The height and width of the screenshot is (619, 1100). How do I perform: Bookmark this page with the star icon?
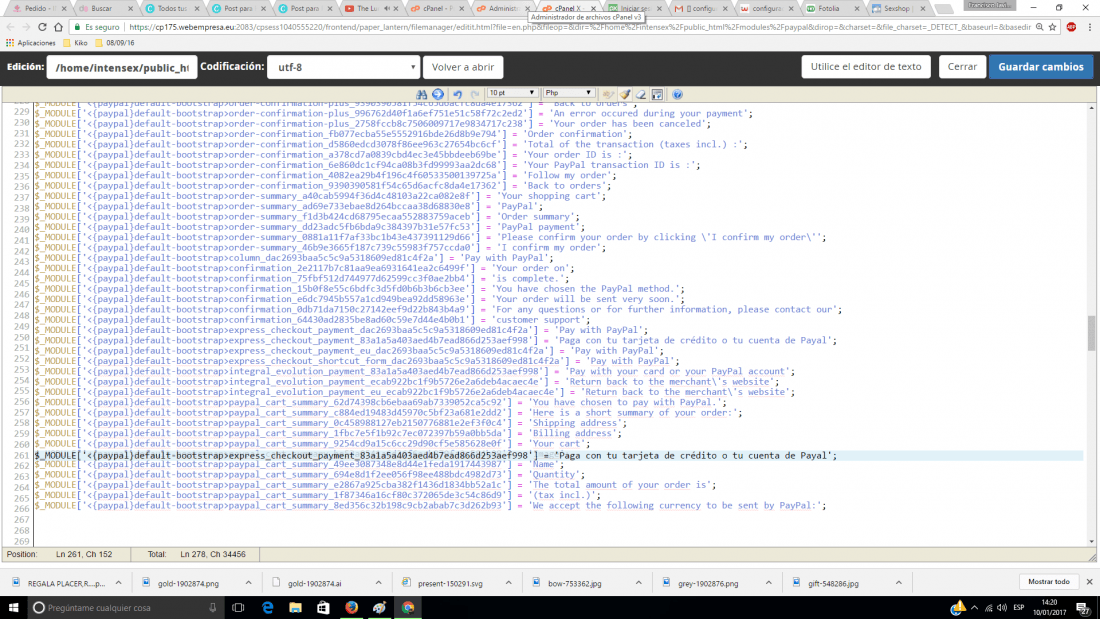(x=1052, y=27)
